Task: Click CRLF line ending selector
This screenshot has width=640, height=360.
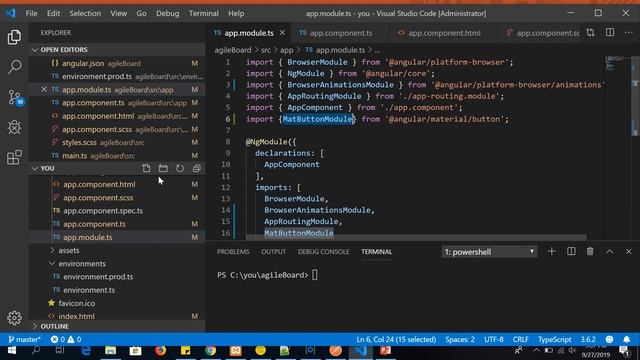Action: point(520,339)
